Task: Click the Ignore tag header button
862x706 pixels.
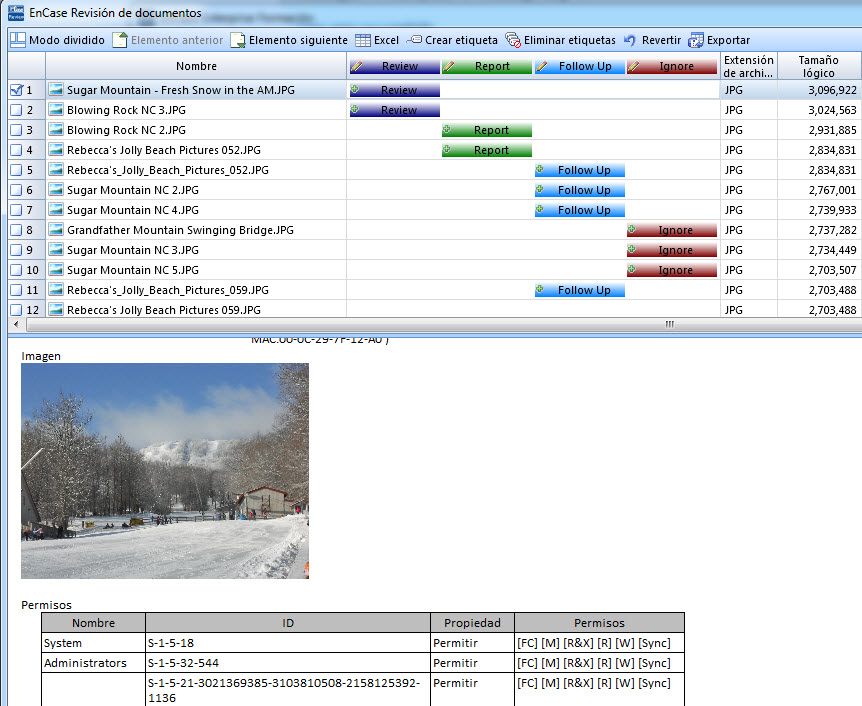Action: [x=672, y=67]
